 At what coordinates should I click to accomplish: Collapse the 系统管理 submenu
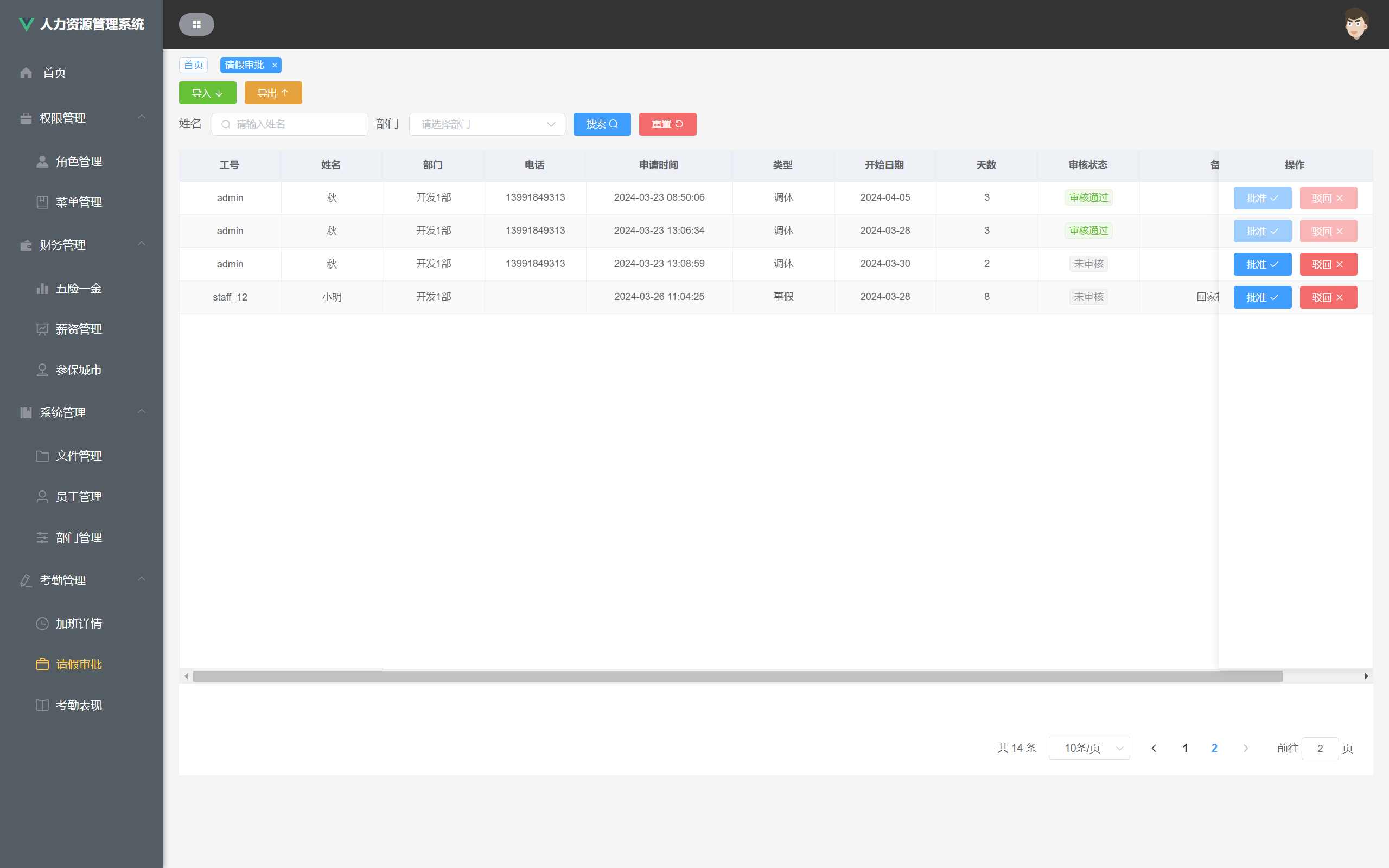pyautogui.click(x=142, y=412)
